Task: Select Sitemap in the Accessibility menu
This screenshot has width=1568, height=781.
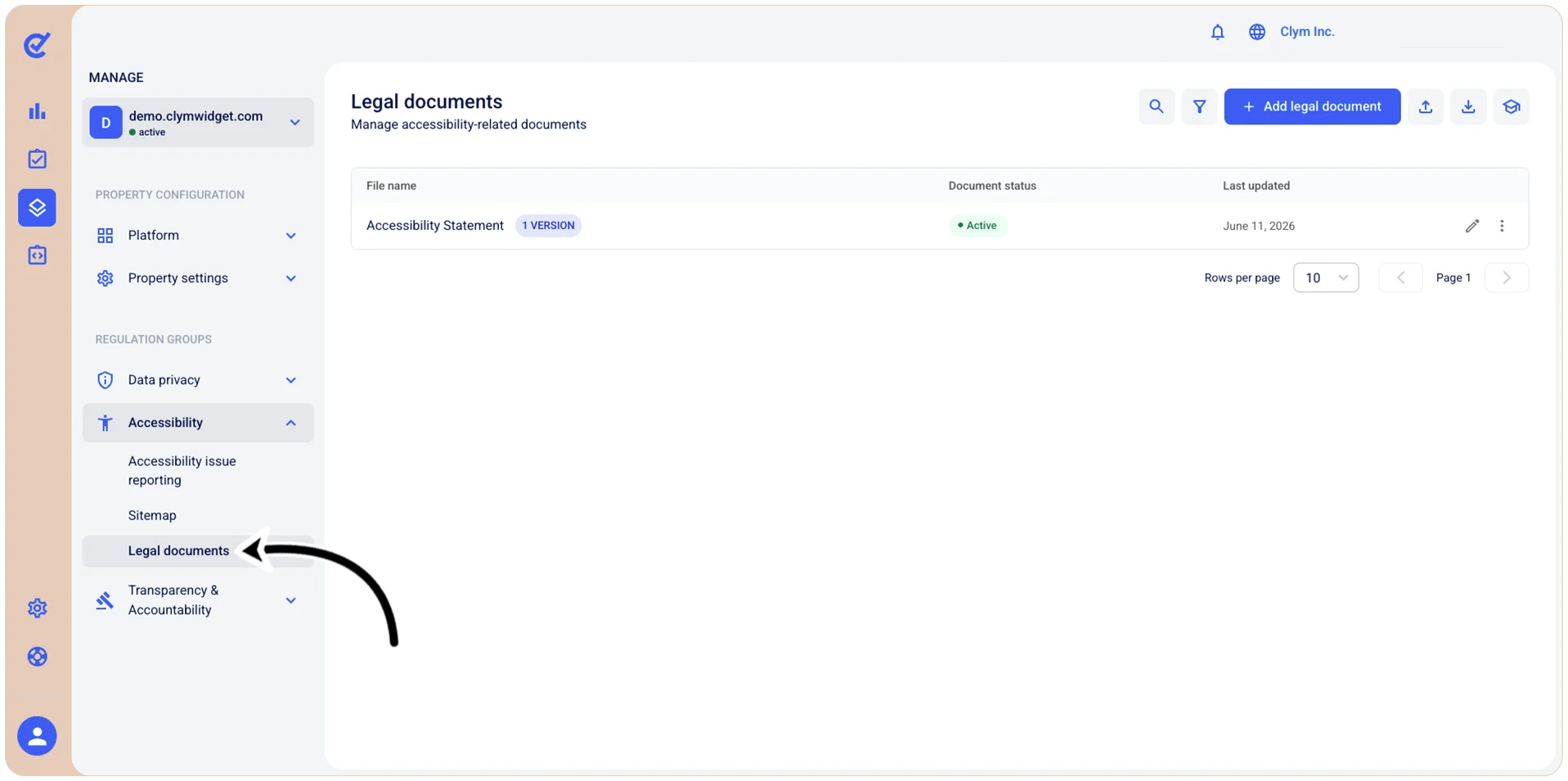Action: [152, 515]
